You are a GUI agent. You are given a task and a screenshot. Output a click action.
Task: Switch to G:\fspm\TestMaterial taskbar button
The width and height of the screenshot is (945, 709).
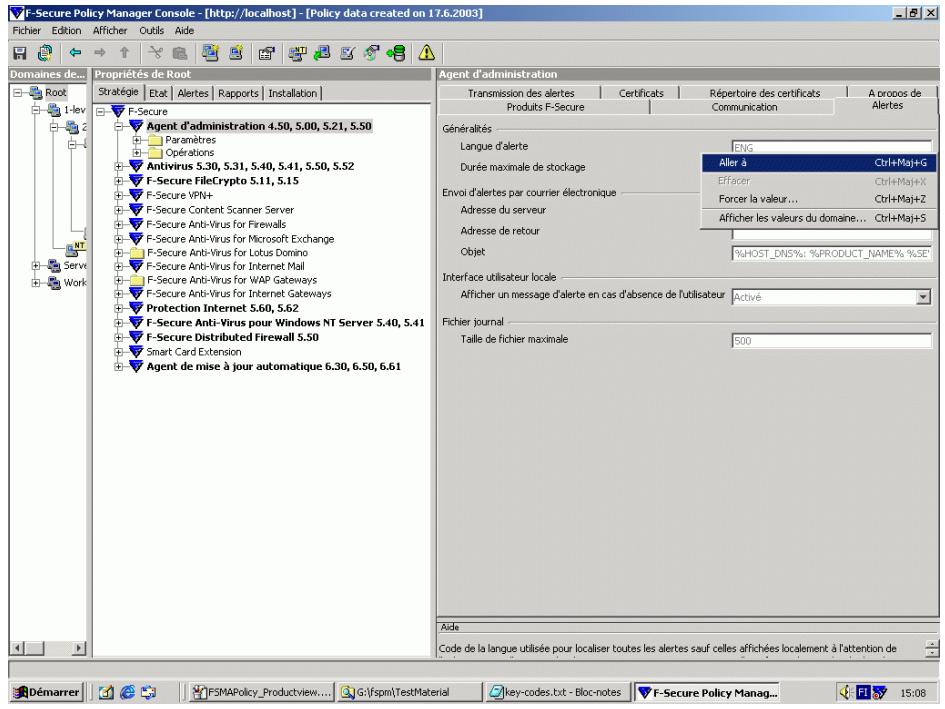click(x=409, y=692)
